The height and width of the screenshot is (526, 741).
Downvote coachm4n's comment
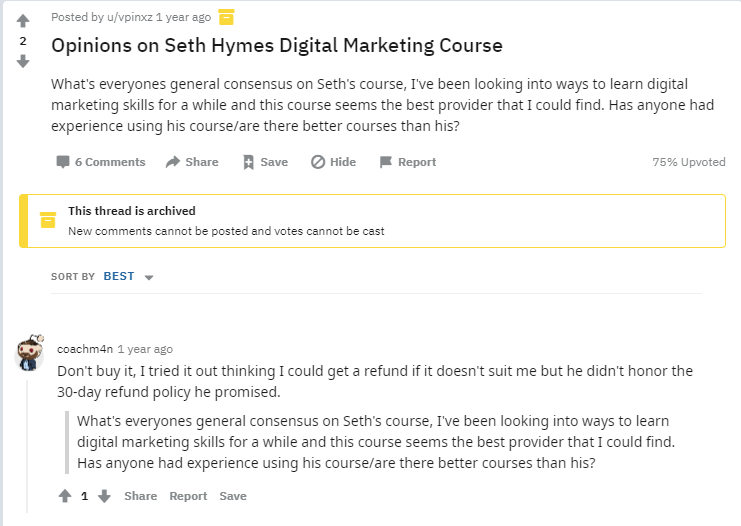(104, 496)
